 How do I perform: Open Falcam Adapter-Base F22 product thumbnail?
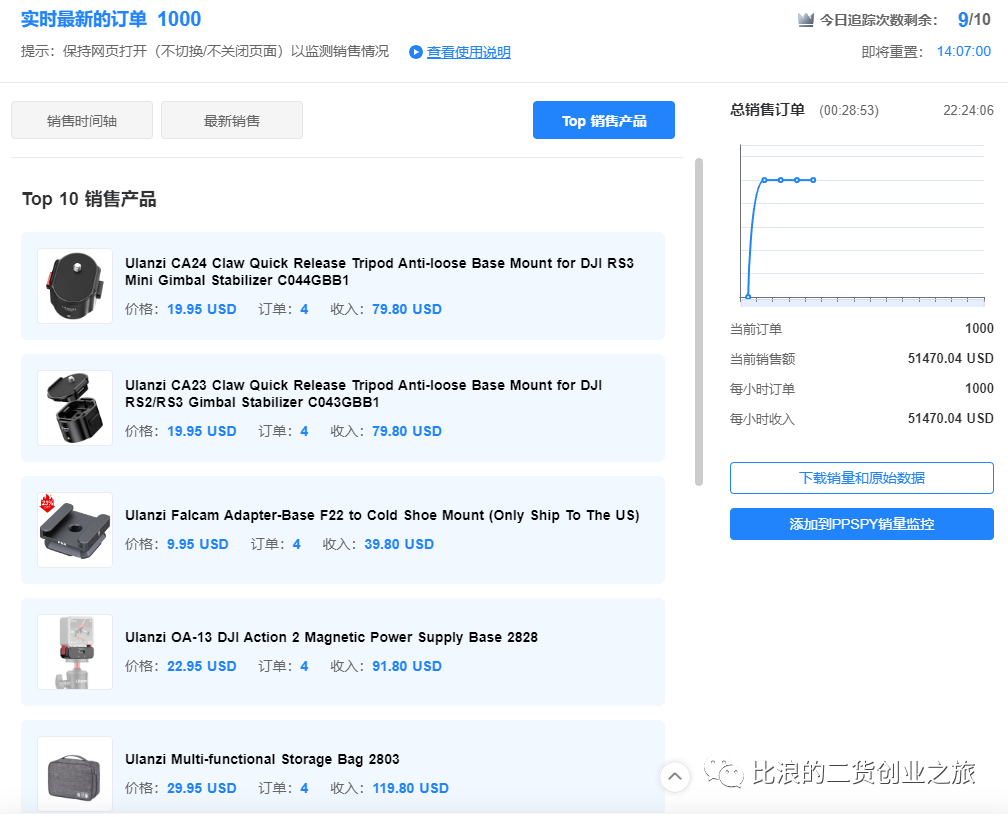tap(75, 530)
